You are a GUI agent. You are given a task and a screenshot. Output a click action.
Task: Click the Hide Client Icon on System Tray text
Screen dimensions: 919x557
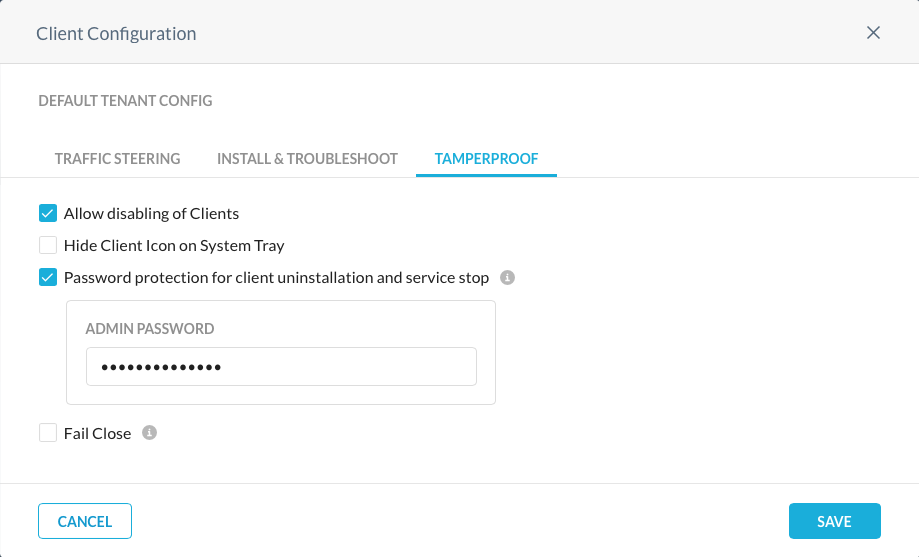coord(174,245)
